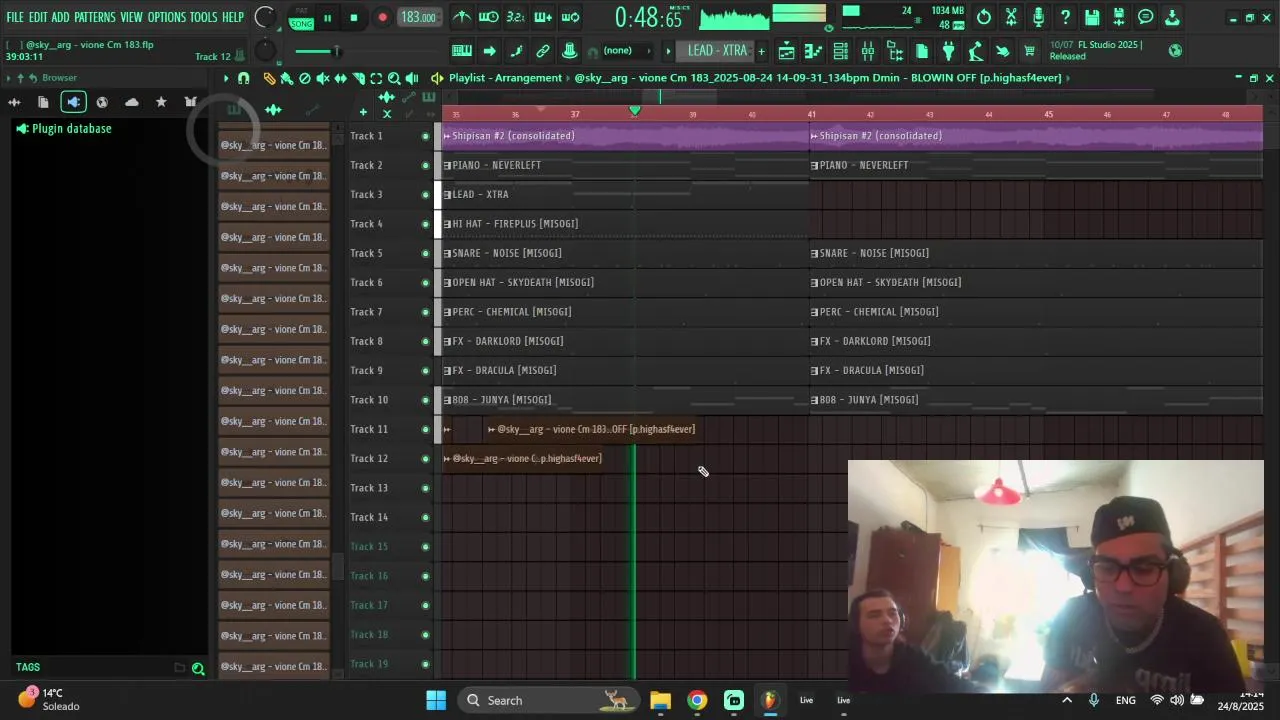The height and width of the screenshot is (720, 1280).
Task: Open Google Chrome from taskbar
Action: coord(697,700)
